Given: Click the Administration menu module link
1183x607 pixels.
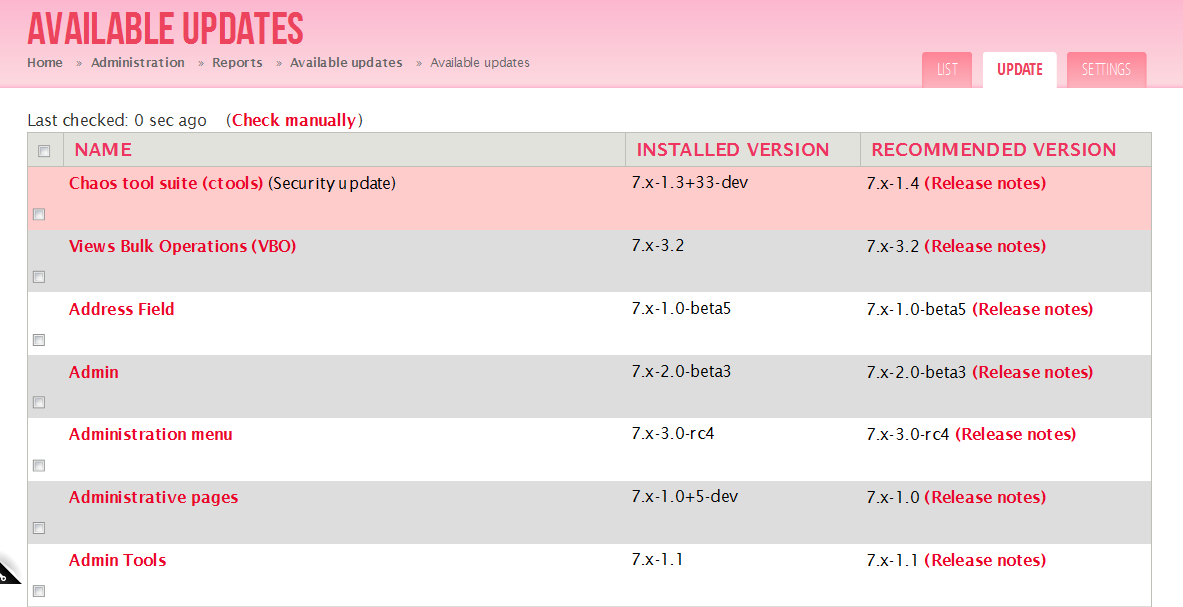Looking at the screenshot, I should pos(151,434).
